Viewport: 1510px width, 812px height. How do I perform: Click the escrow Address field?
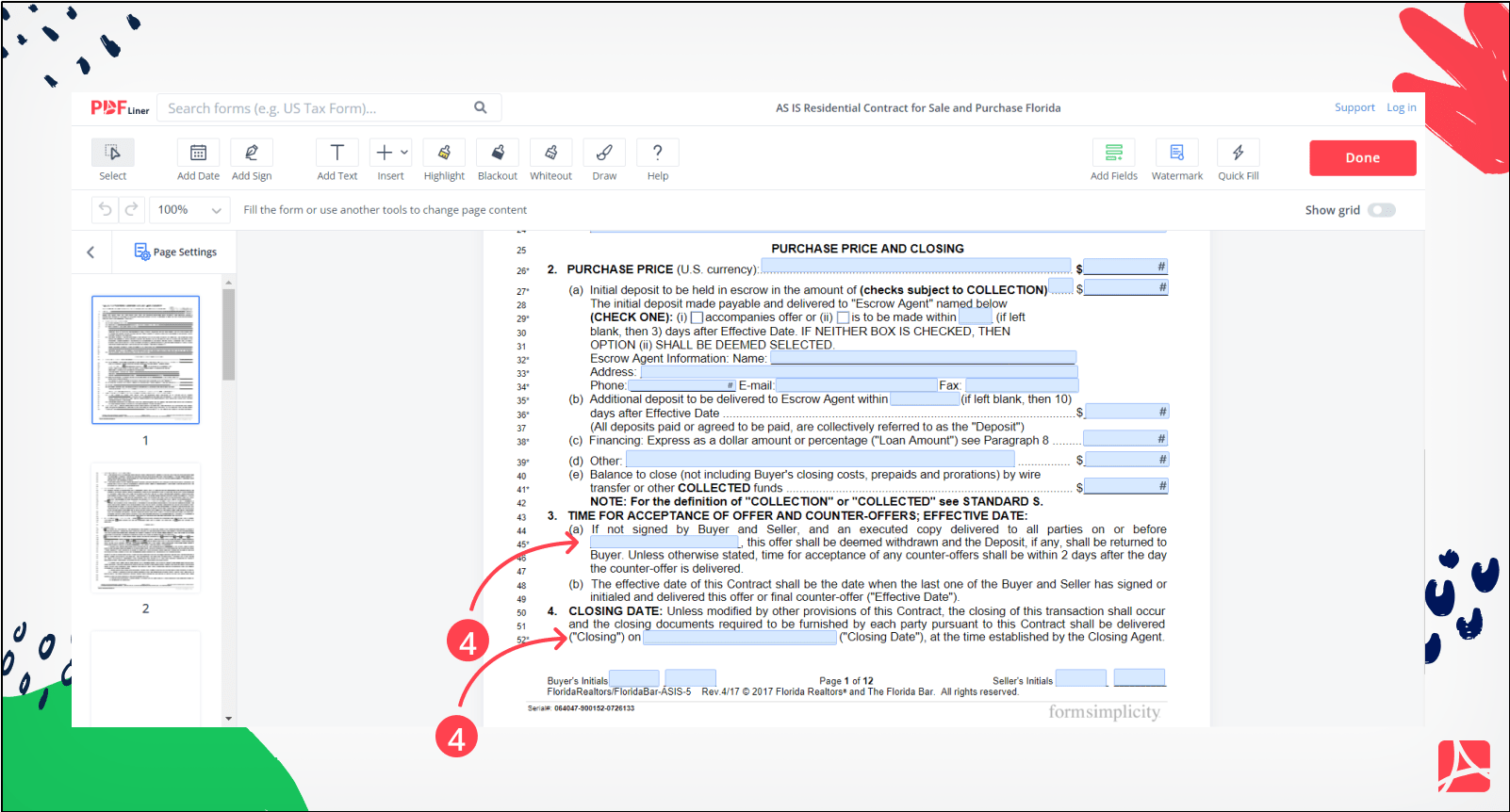point(859,372)
